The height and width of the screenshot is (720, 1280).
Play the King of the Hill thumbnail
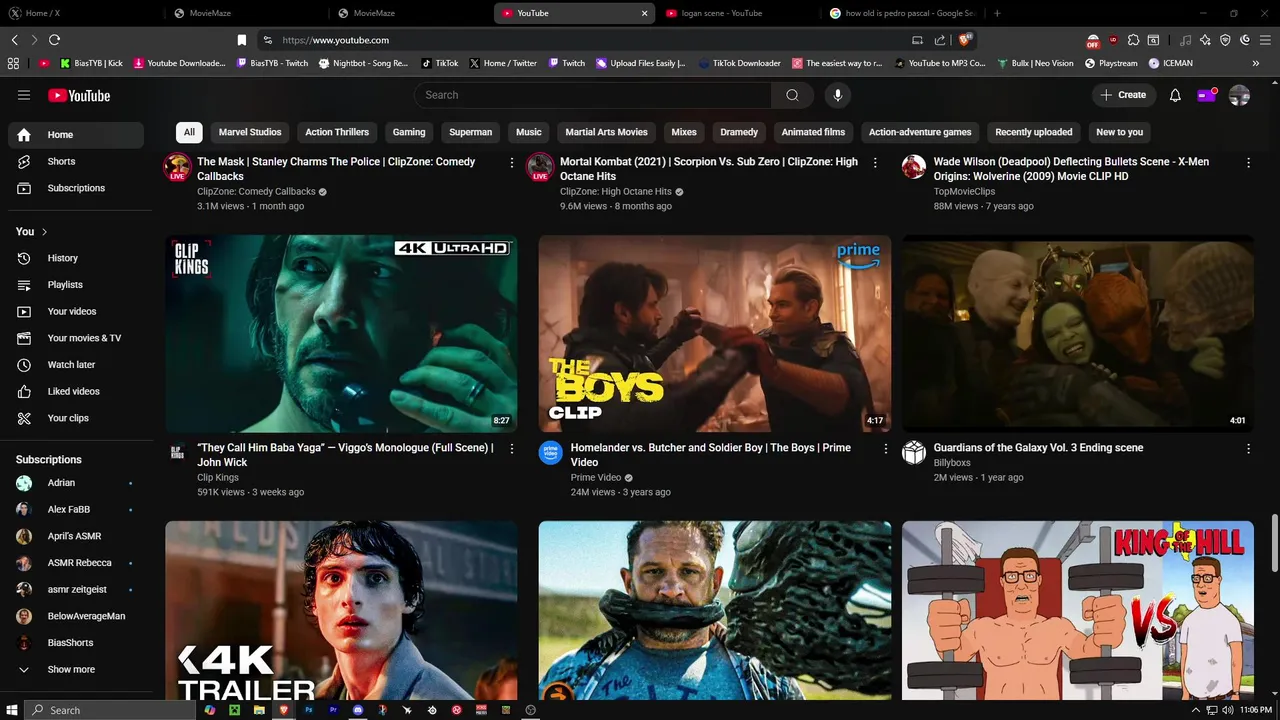tap(1078, 610)
